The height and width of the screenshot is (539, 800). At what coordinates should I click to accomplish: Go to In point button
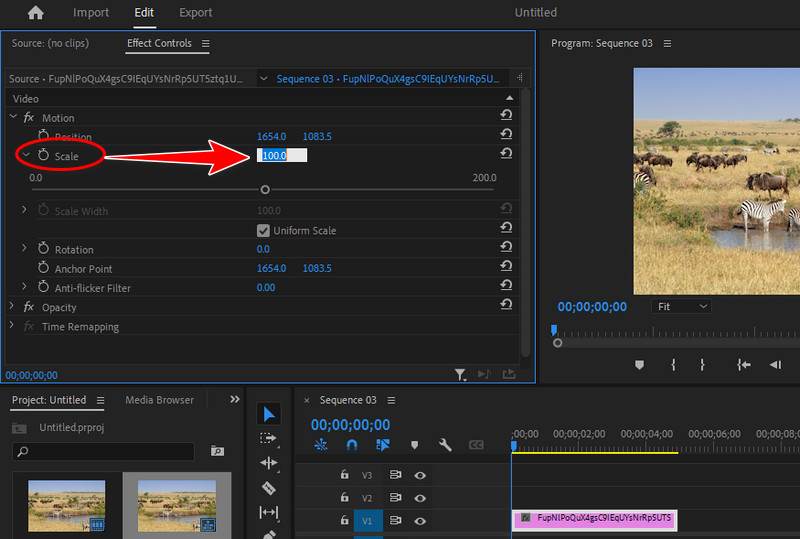point(743,365)
